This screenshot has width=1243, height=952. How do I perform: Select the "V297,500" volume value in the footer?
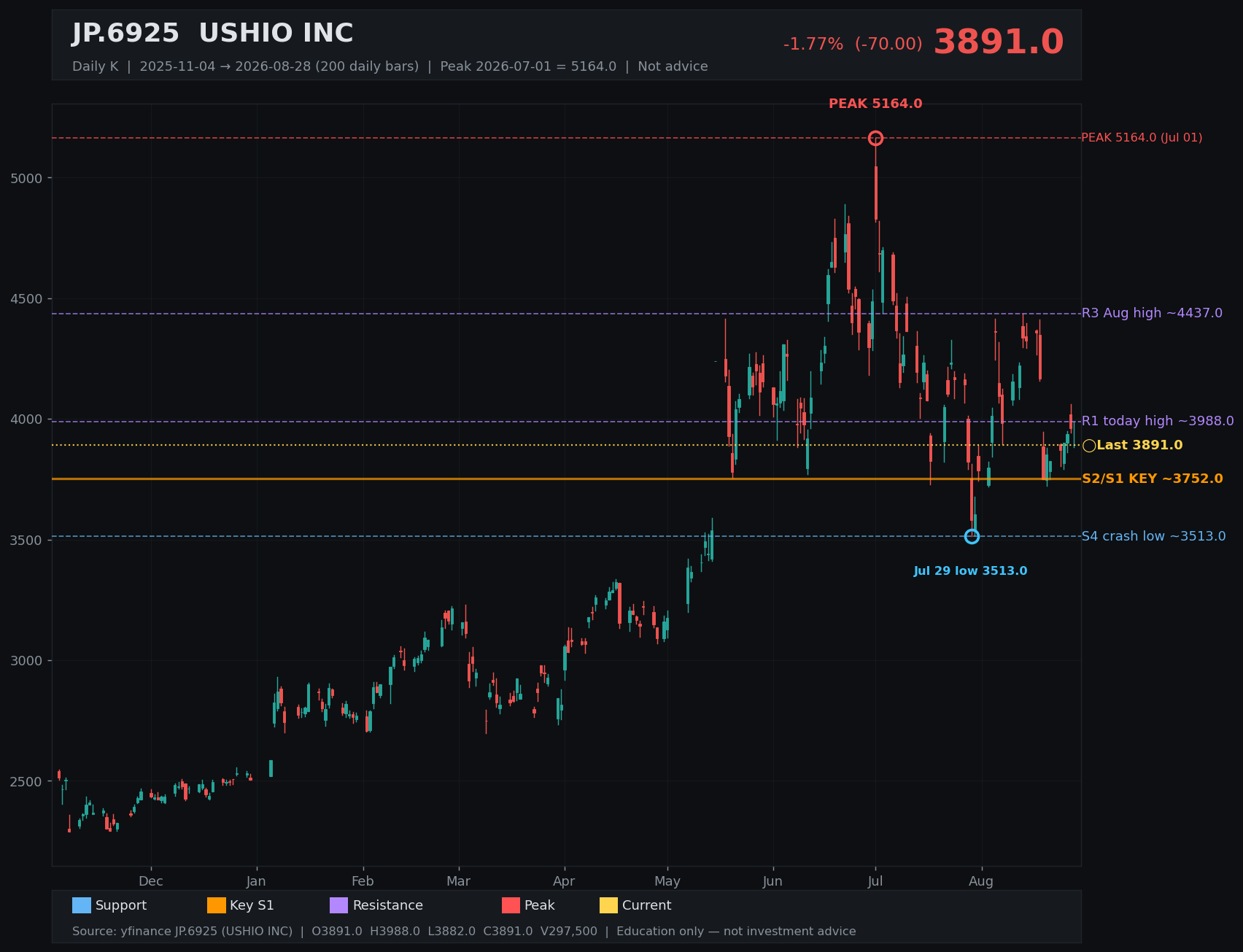point(569,932)
